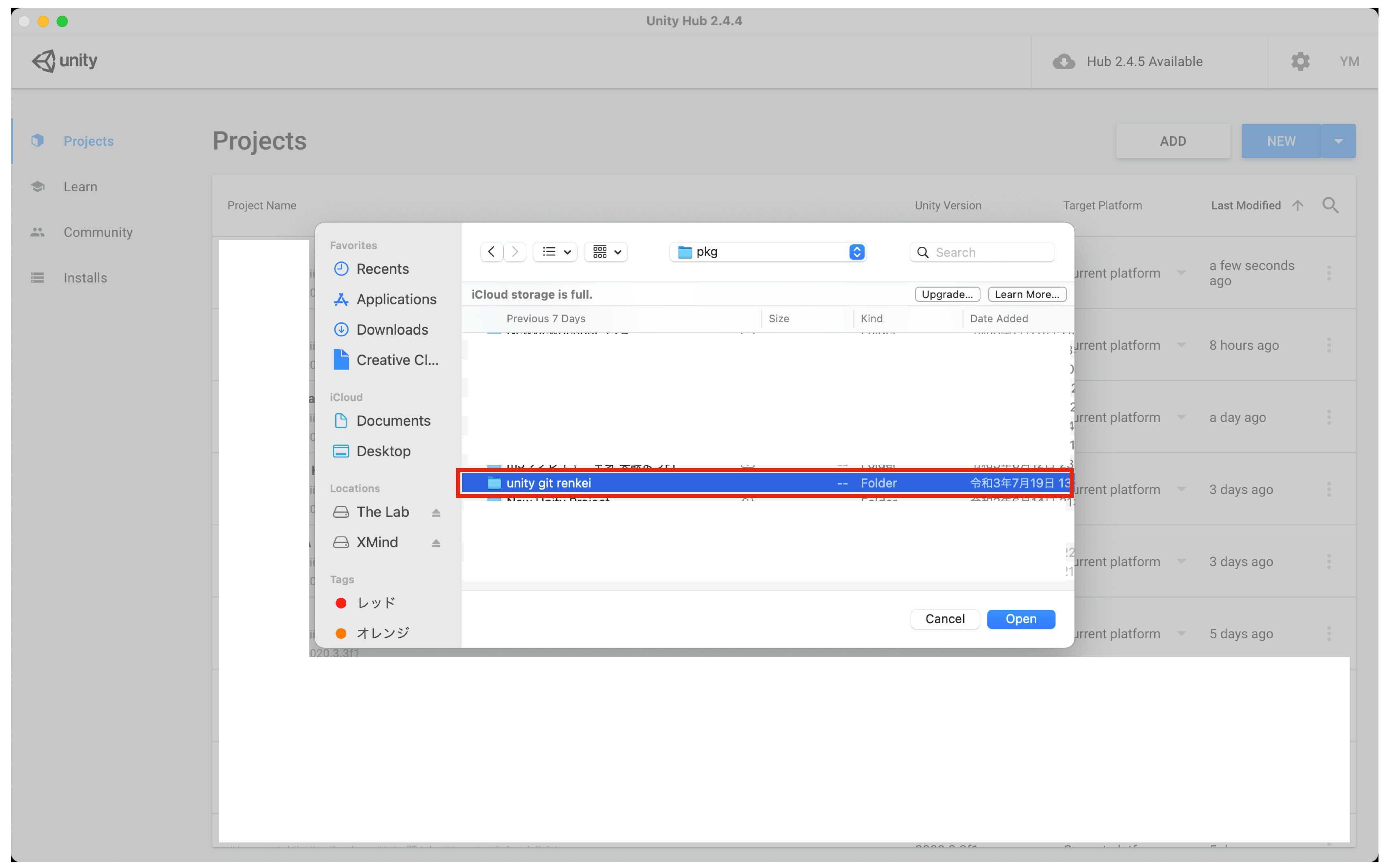The image size is (1387, 868).
Task: Open the grouping options dropdown
Action: (x=606, y=252)
